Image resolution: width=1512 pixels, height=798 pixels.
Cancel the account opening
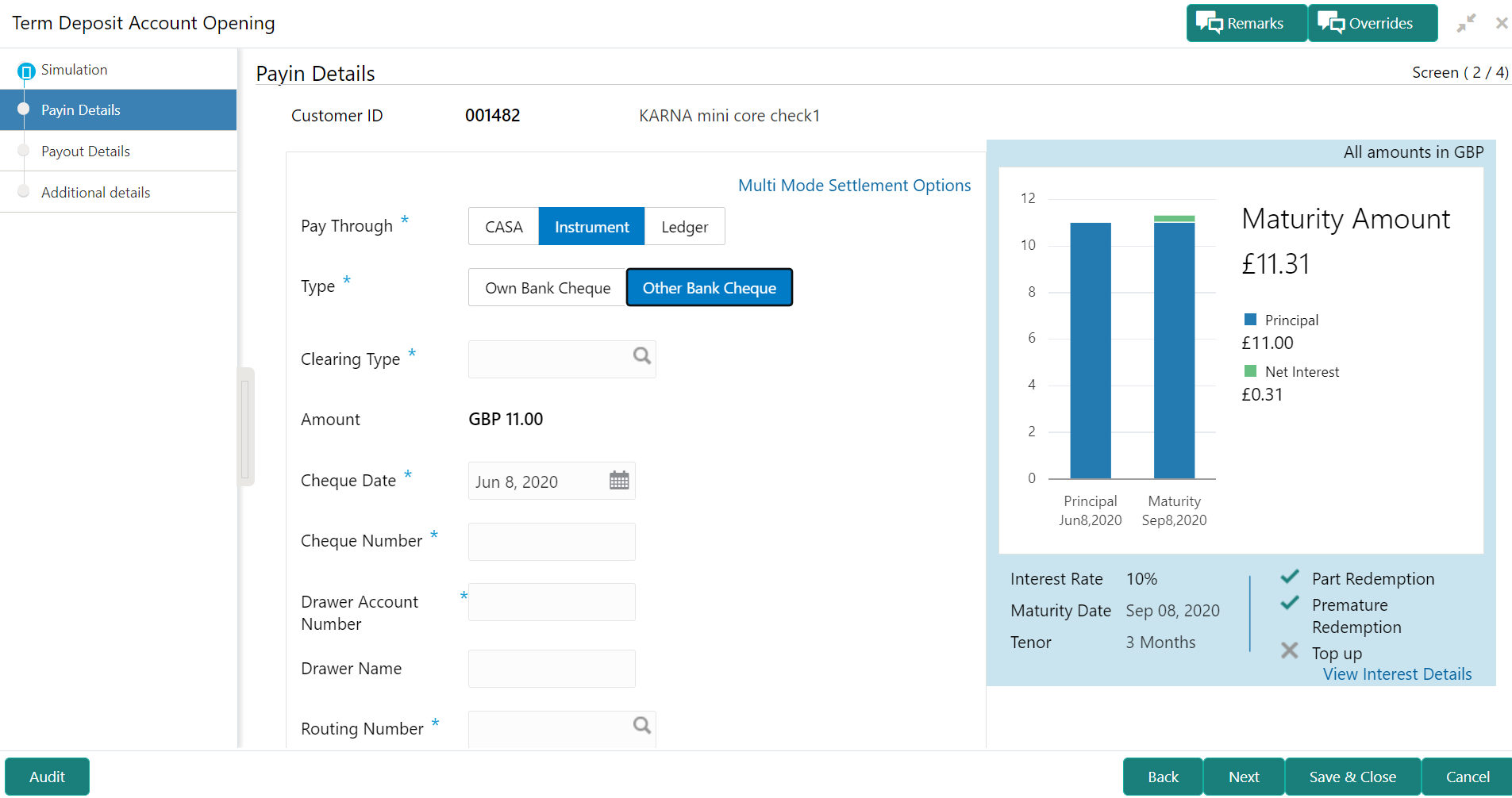click(1468, 777)
